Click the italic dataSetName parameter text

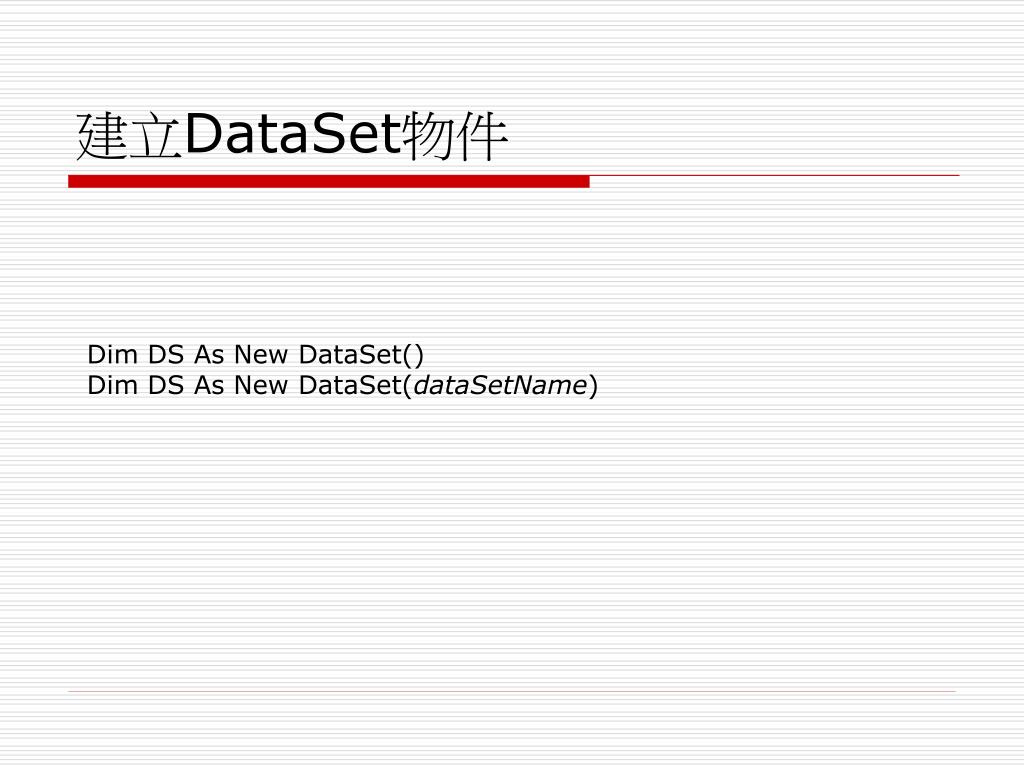pyautogui.click(x=500, y=385)
